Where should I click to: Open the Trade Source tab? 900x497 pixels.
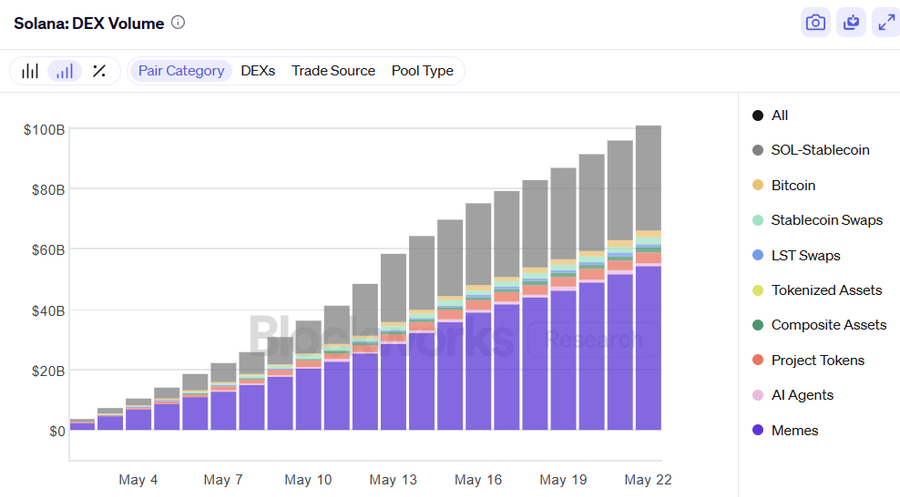pos(333,71)
